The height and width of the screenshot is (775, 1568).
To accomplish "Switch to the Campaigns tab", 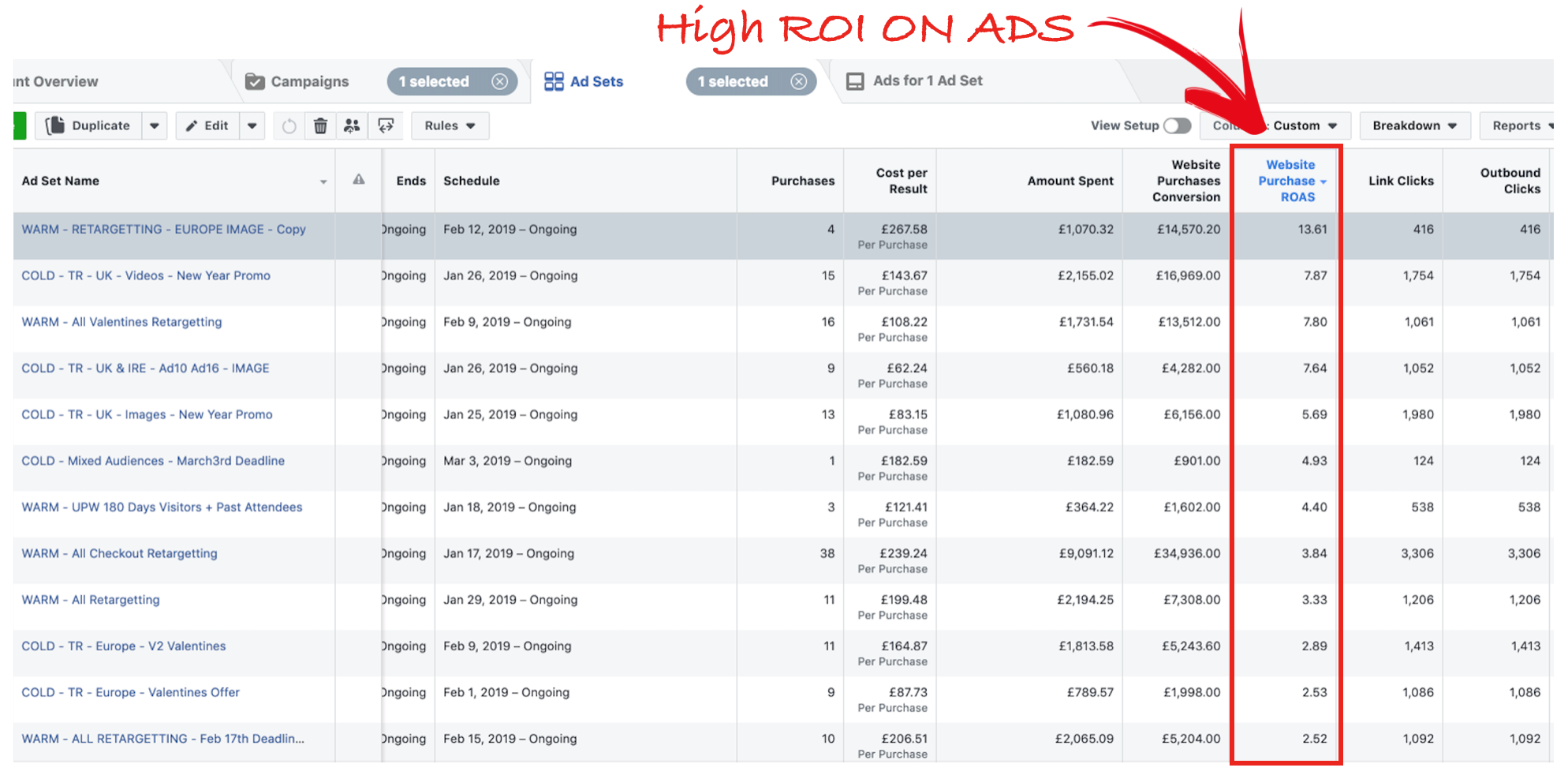I will click(309, 81).
